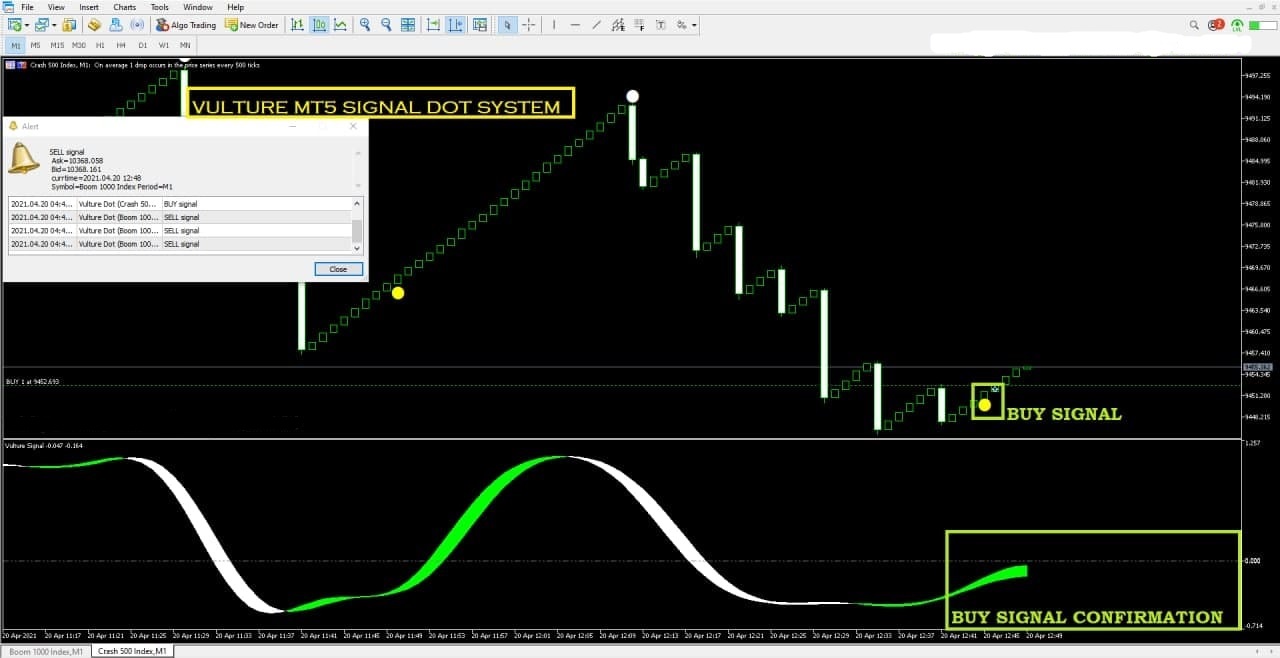Open the new chart dropdown arrow
Viewport: 1280px width, 658px height.
tap(27, 24)
